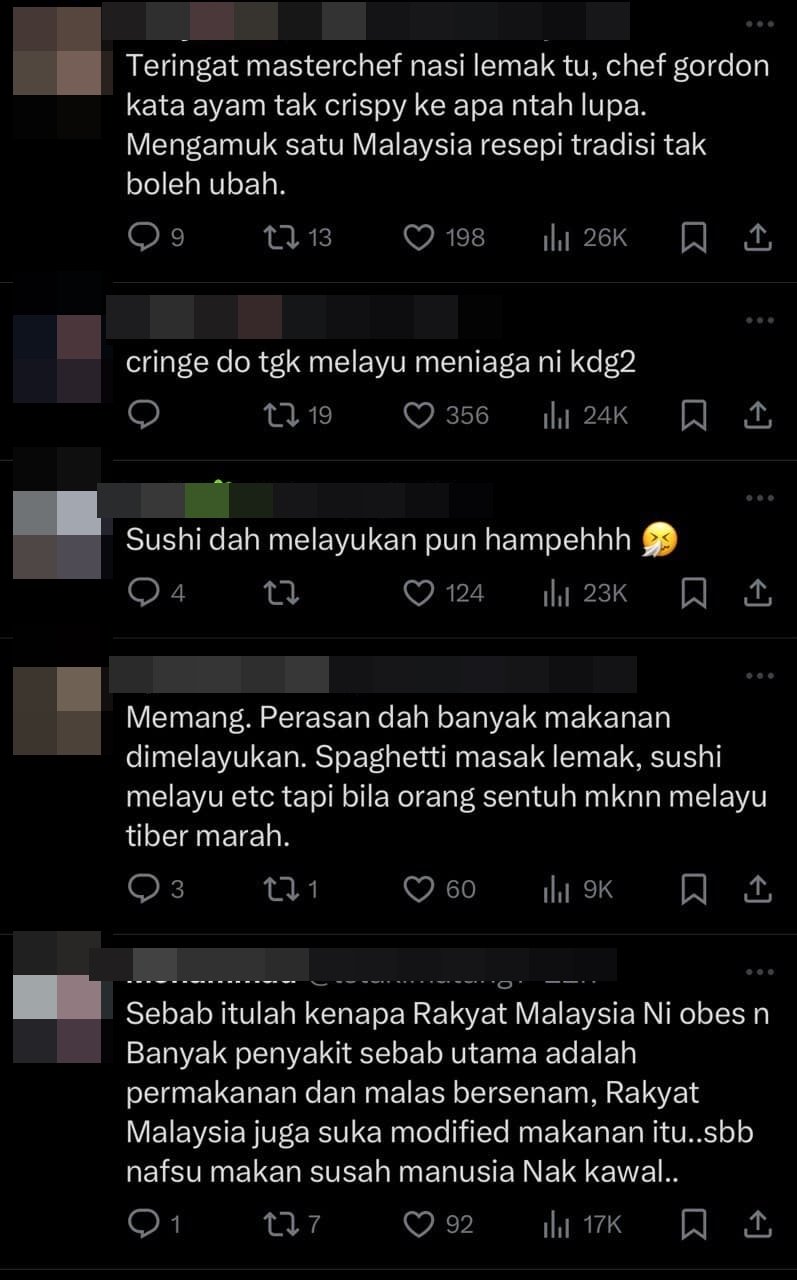Share the 'Sushi dah melayukan' tweet

[758, 593]
